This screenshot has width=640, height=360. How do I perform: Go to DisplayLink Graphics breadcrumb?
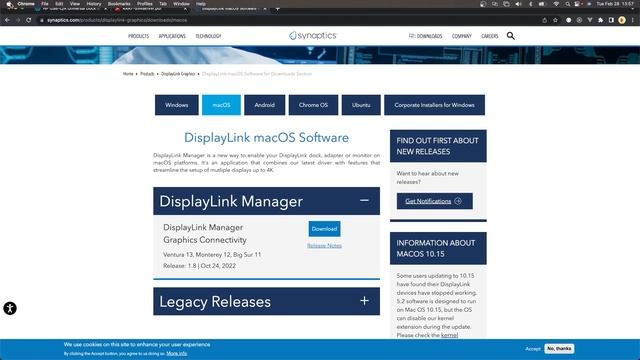coord(178,74)
